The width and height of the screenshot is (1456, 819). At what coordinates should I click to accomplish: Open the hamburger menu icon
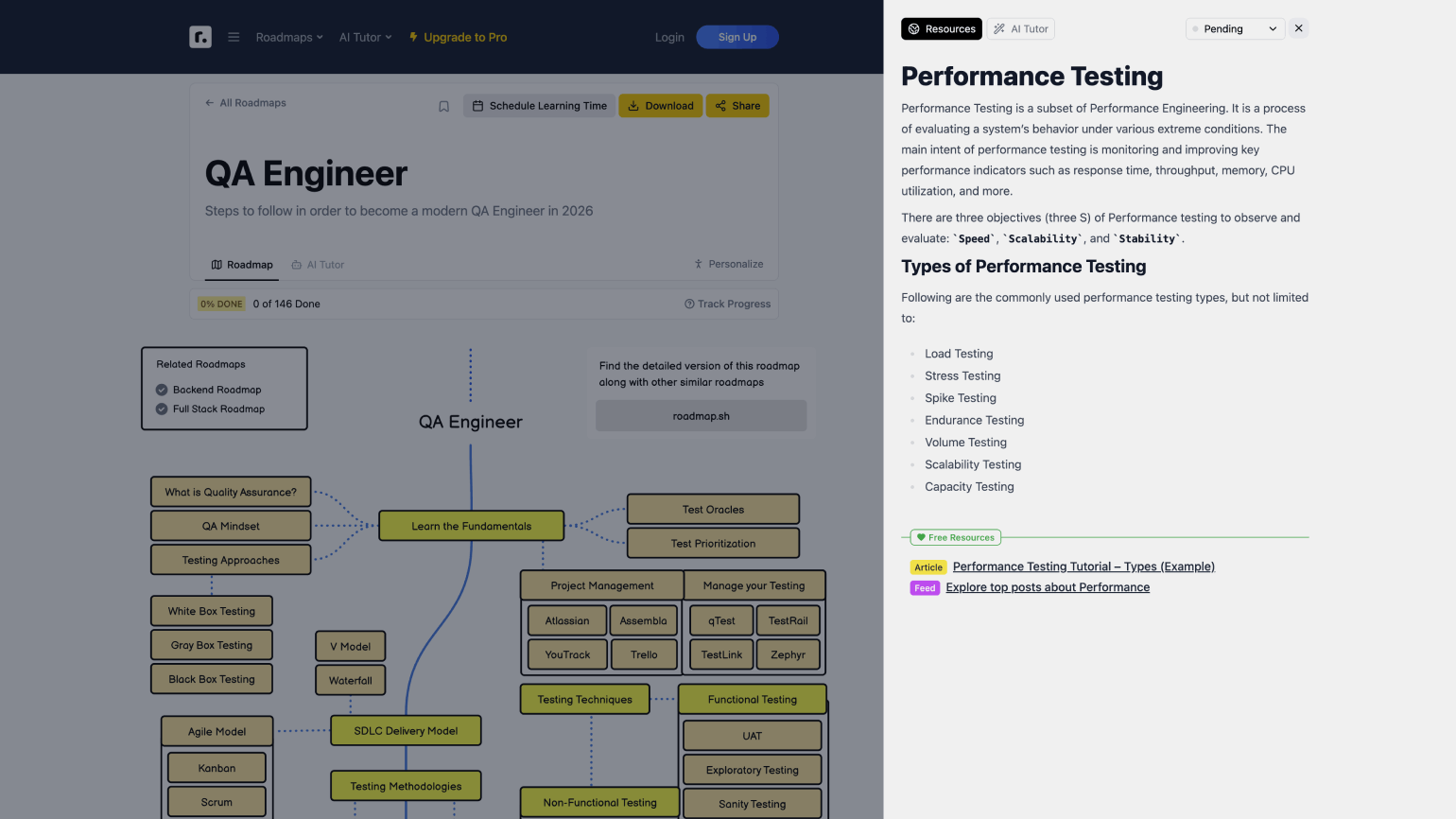(234, 37)
